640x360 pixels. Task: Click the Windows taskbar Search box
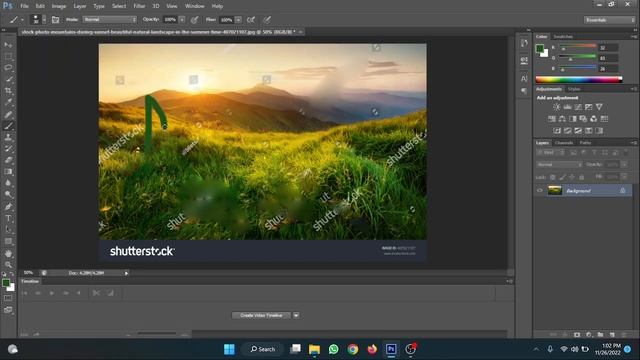(x=263, y=349)
